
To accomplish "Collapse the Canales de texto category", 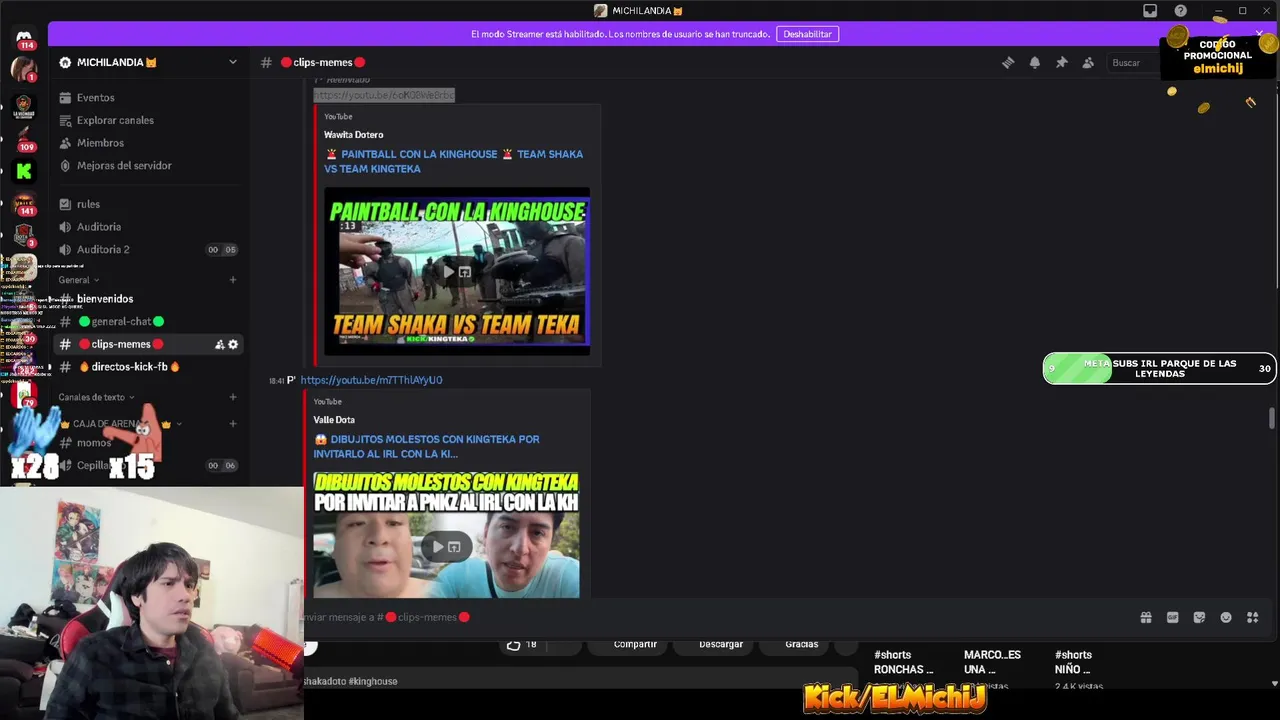I will click(x=96, y=397).
